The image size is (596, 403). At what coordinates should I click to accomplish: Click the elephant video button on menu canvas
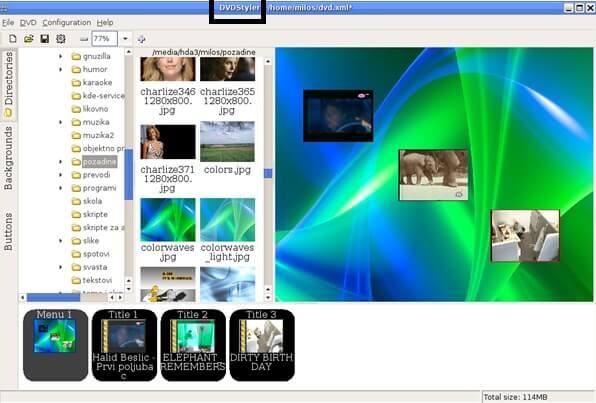pyautogui.click(x=433, y=175)
